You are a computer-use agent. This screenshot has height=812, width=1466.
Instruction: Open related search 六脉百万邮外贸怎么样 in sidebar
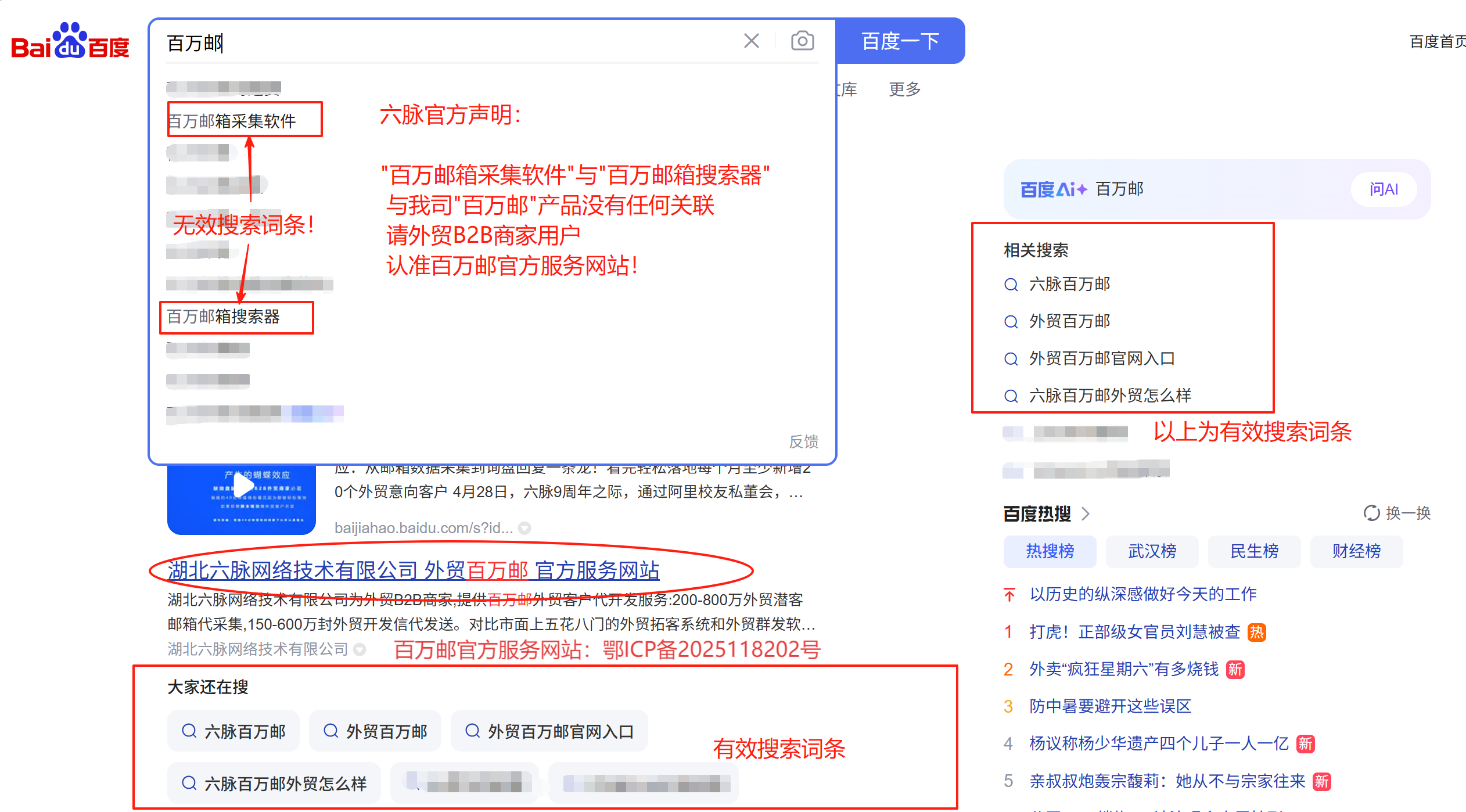coord(1110,396)
